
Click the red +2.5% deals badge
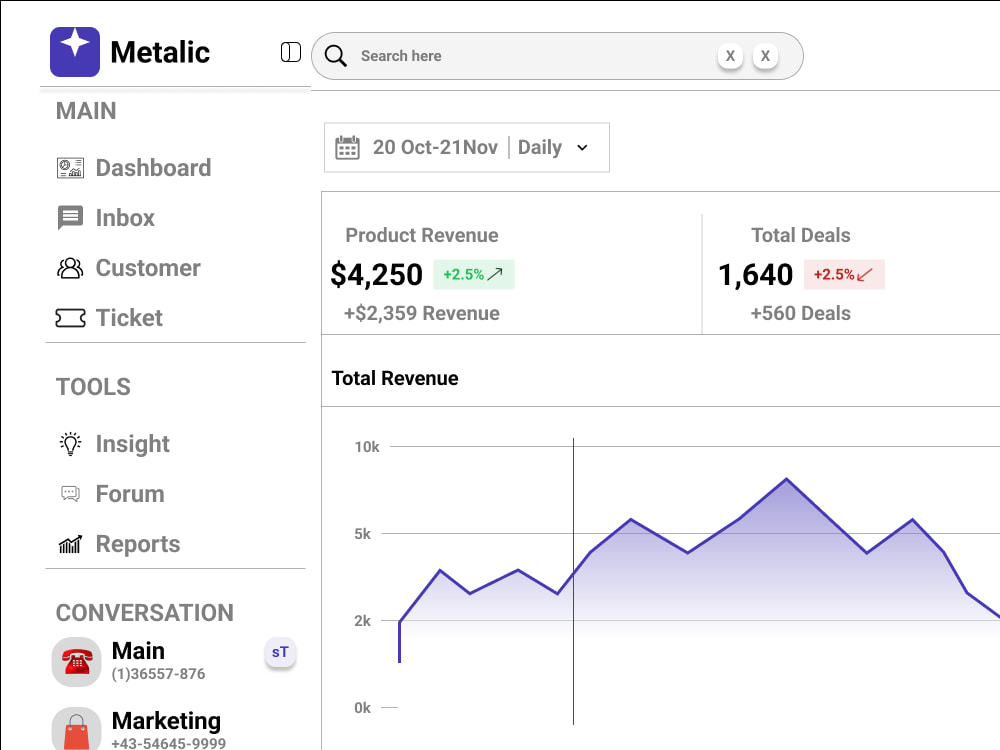pyautogui.click(x=844, y=274)
